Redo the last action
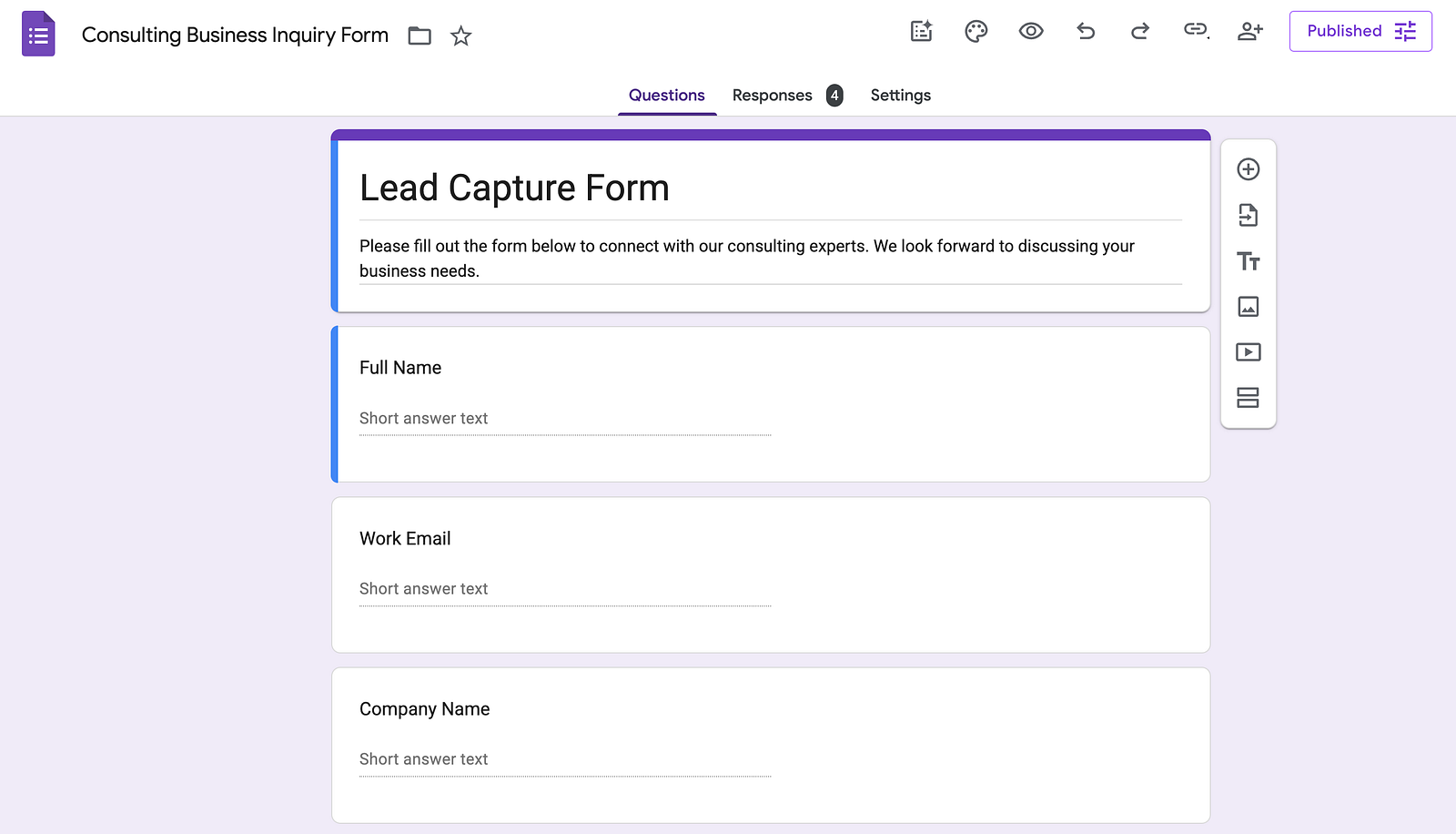Screen dimensions: 1456x834 pos(1139,31)
